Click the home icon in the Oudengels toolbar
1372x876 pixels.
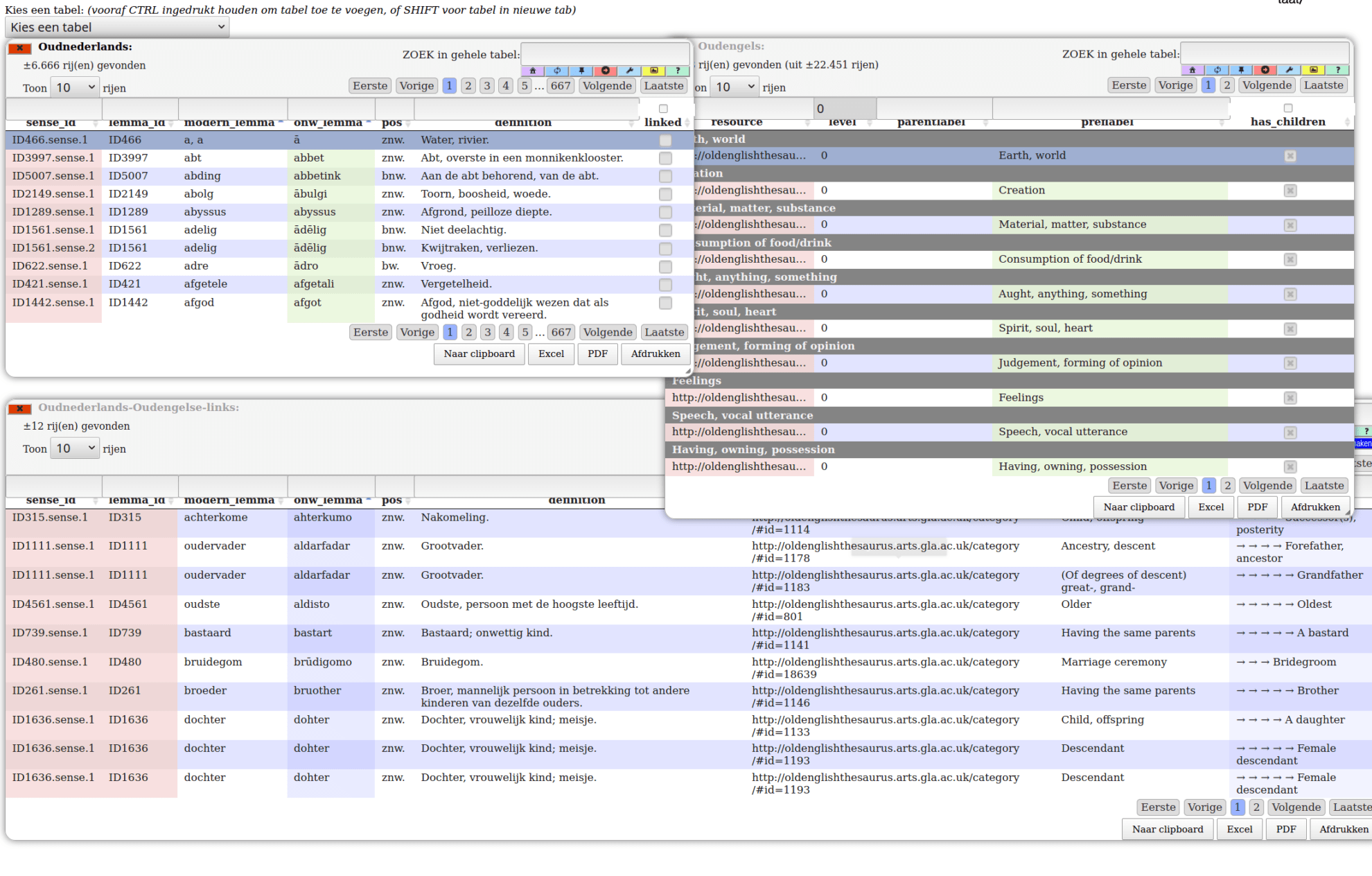click(x=1192, y=70)
